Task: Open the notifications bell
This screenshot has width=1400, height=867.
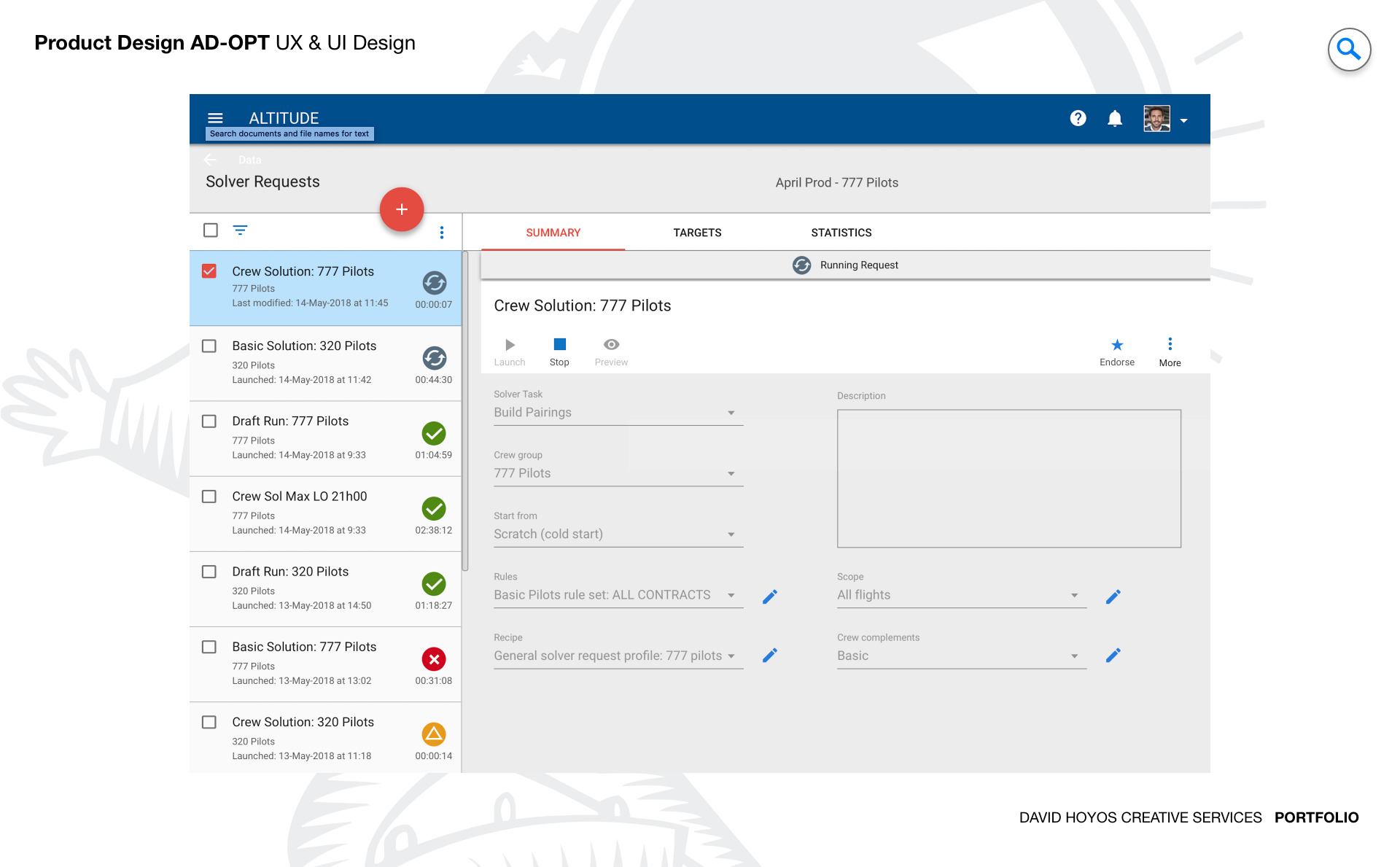Action: 1115,118
